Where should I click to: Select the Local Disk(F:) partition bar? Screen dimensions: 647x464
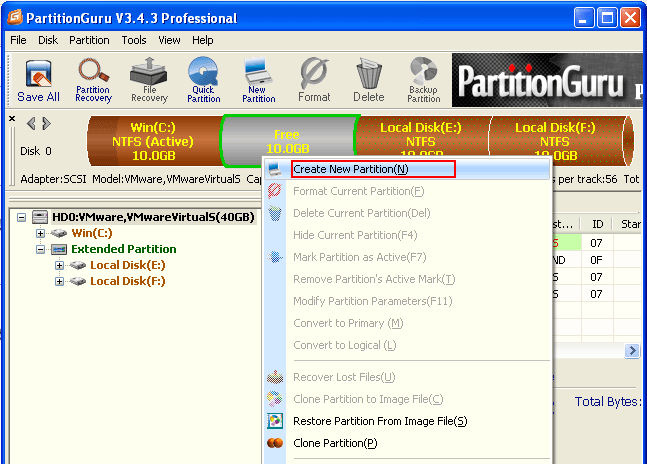[558, 141]
